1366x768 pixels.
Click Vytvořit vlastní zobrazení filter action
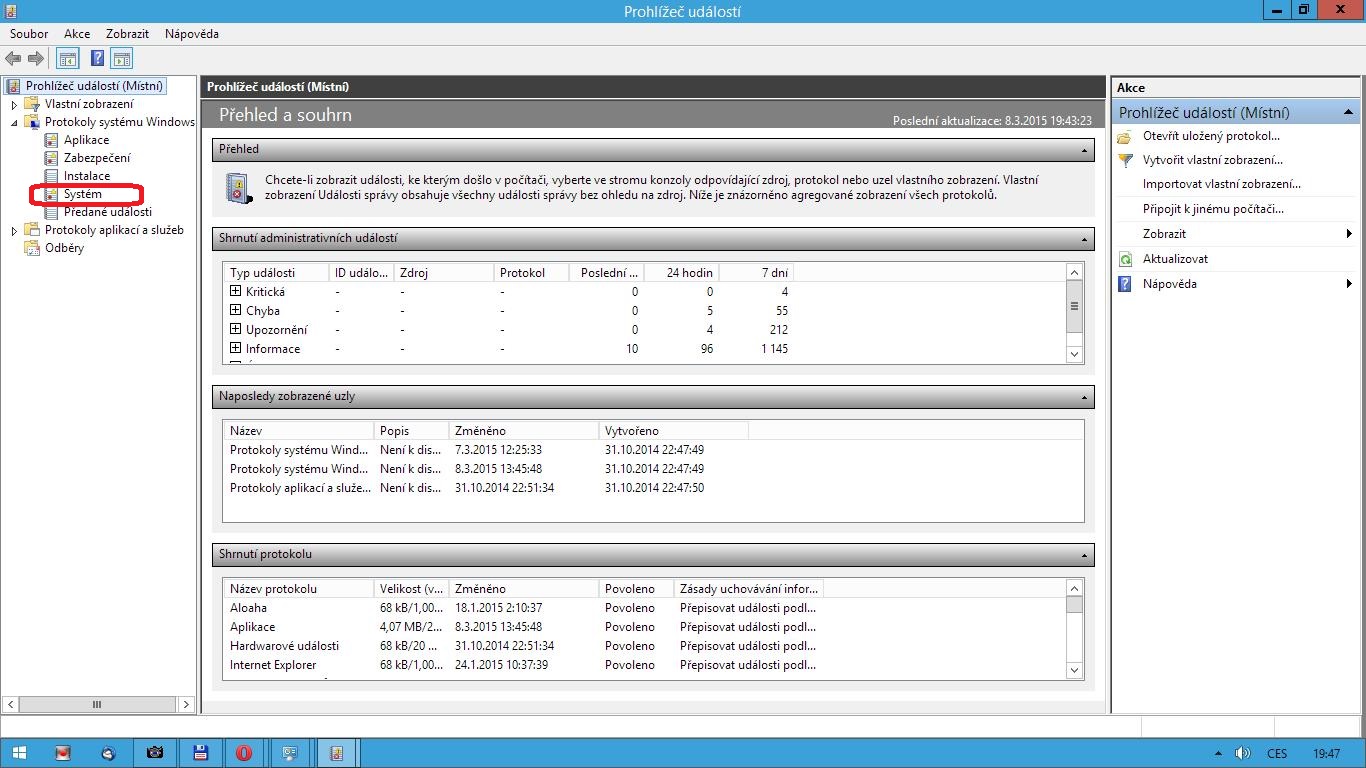coord(1212,160)
